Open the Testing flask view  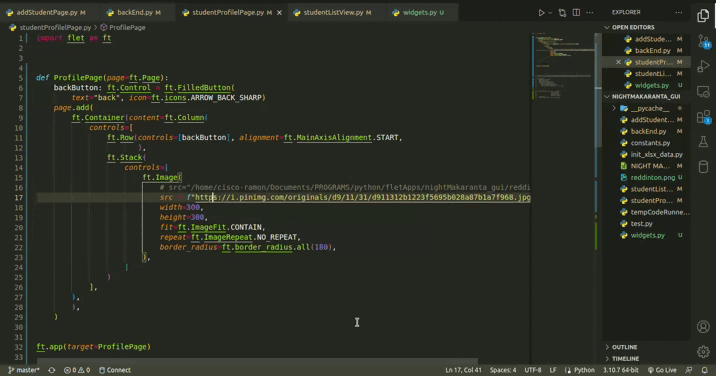(x=703, y=142)
